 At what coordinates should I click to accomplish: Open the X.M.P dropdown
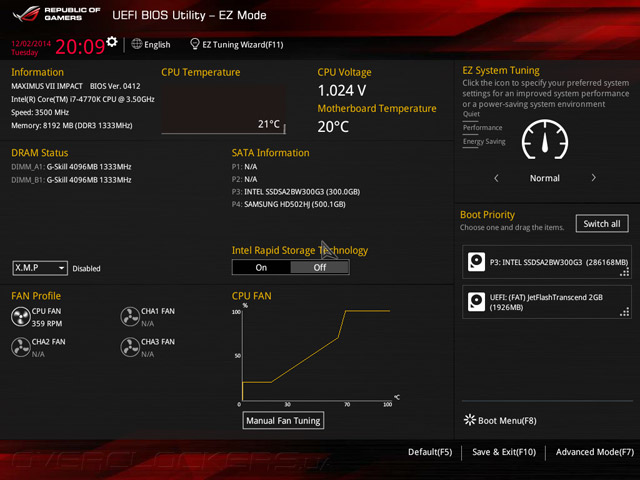point(40,268)
